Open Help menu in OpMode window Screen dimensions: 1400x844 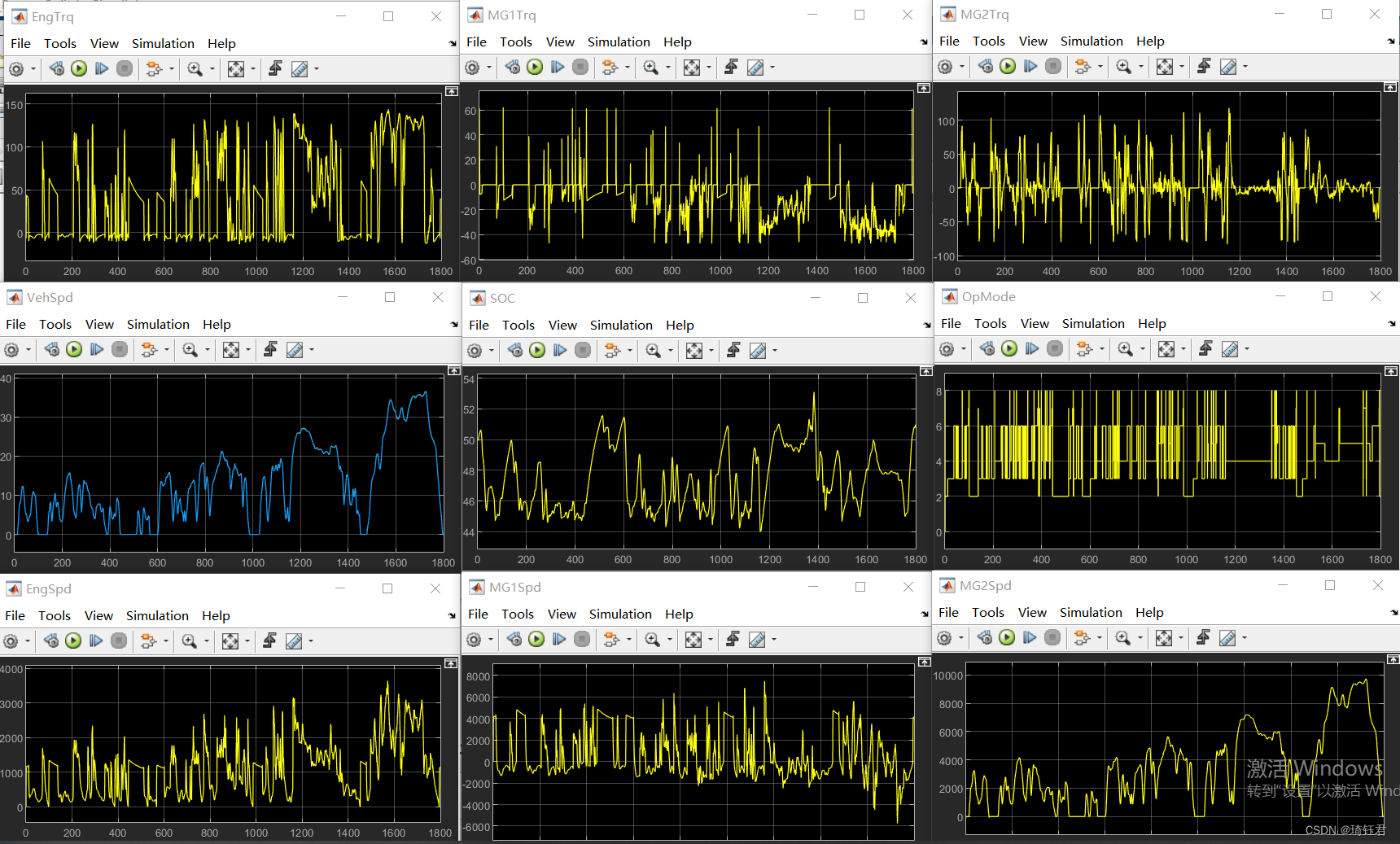1152,324
